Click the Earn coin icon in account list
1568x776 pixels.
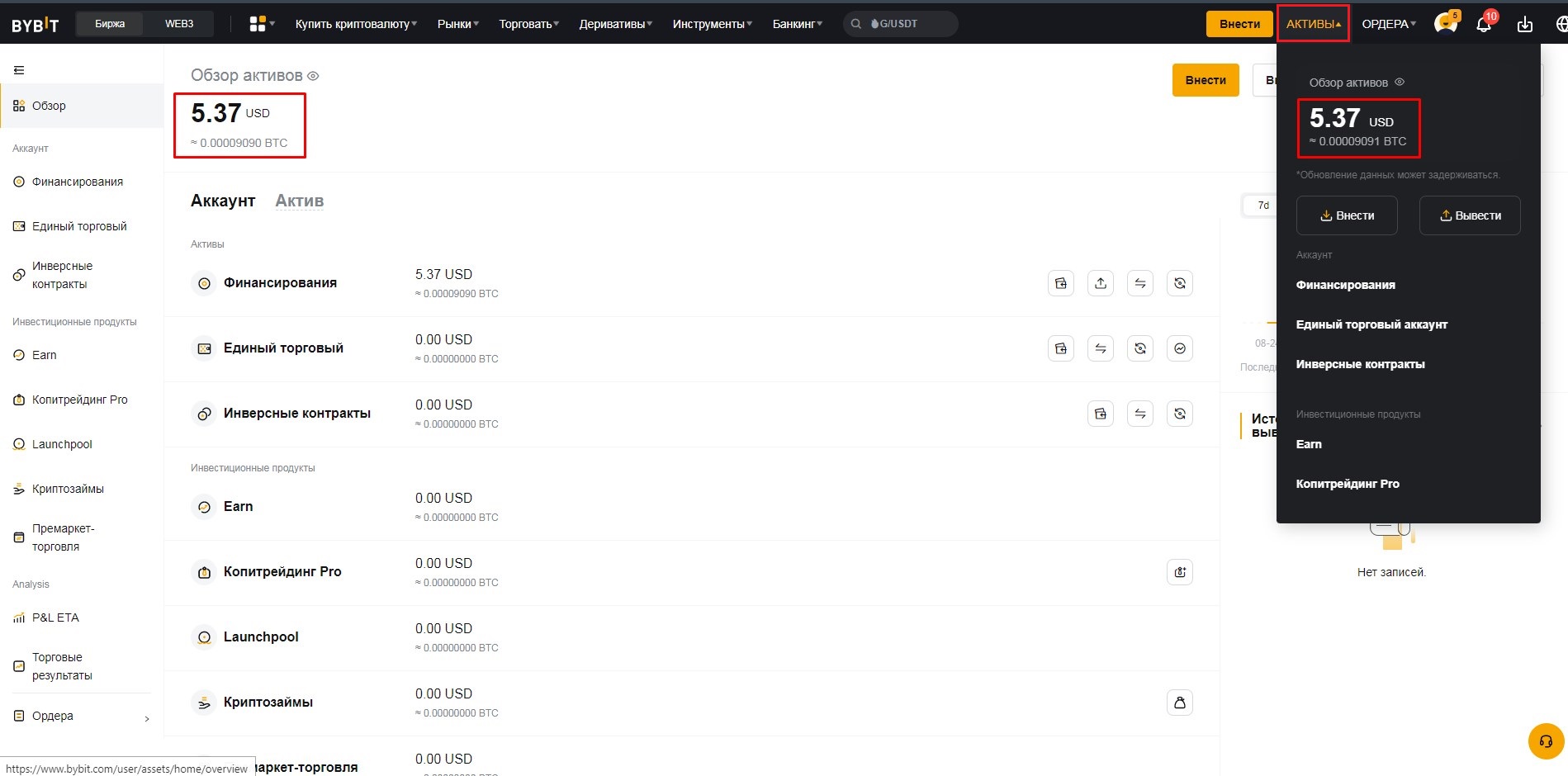click(204, 507)
